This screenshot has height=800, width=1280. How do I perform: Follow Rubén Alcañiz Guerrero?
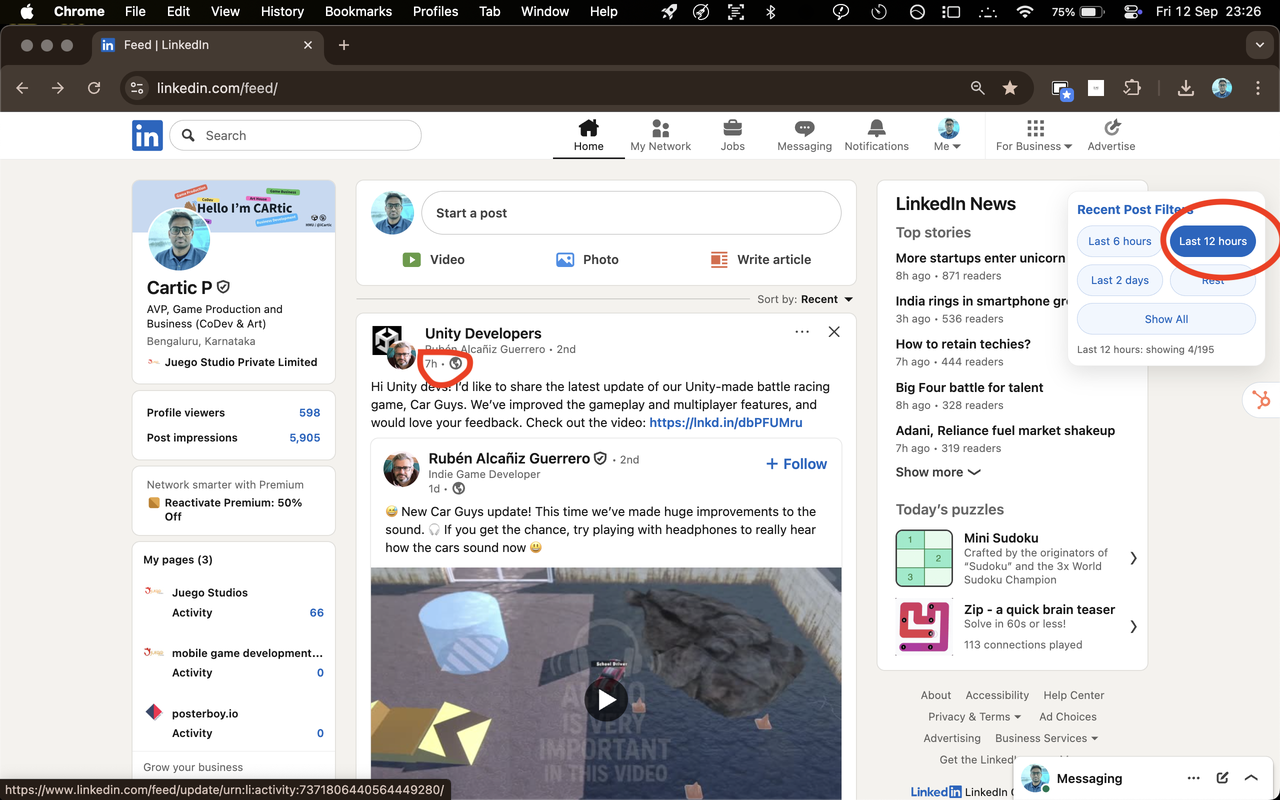(x=796, y=464)
